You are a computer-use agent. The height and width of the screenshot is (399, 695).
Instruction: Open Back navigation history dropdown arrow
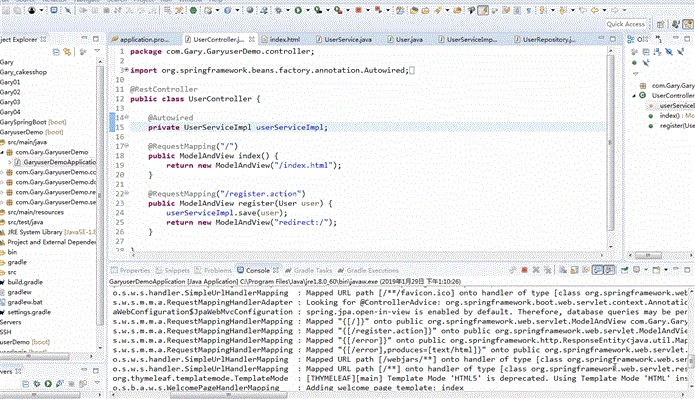point(604,10)
